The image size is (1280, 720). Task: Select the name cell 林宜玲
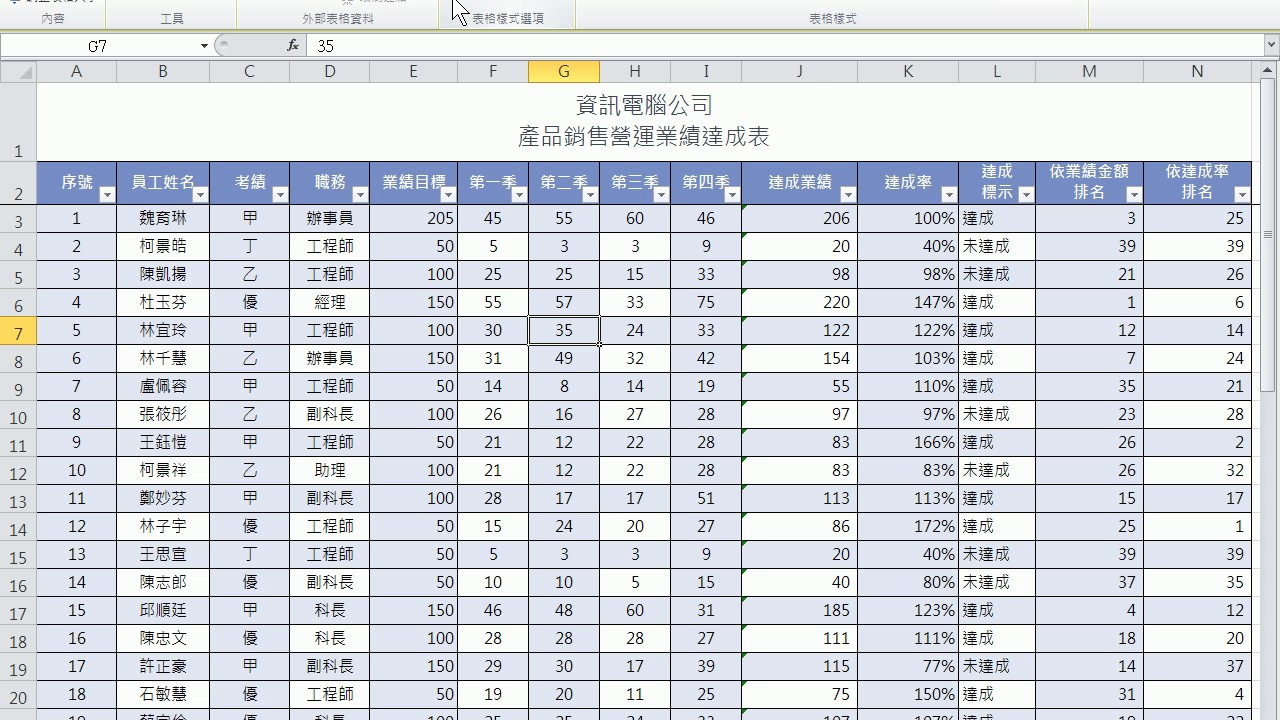163,330
